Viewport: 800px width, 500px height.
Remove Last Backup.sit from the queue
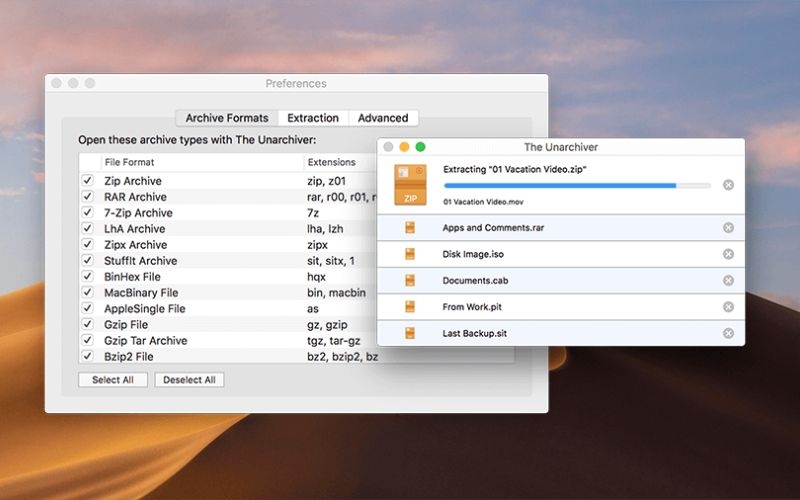coord(729,333)
